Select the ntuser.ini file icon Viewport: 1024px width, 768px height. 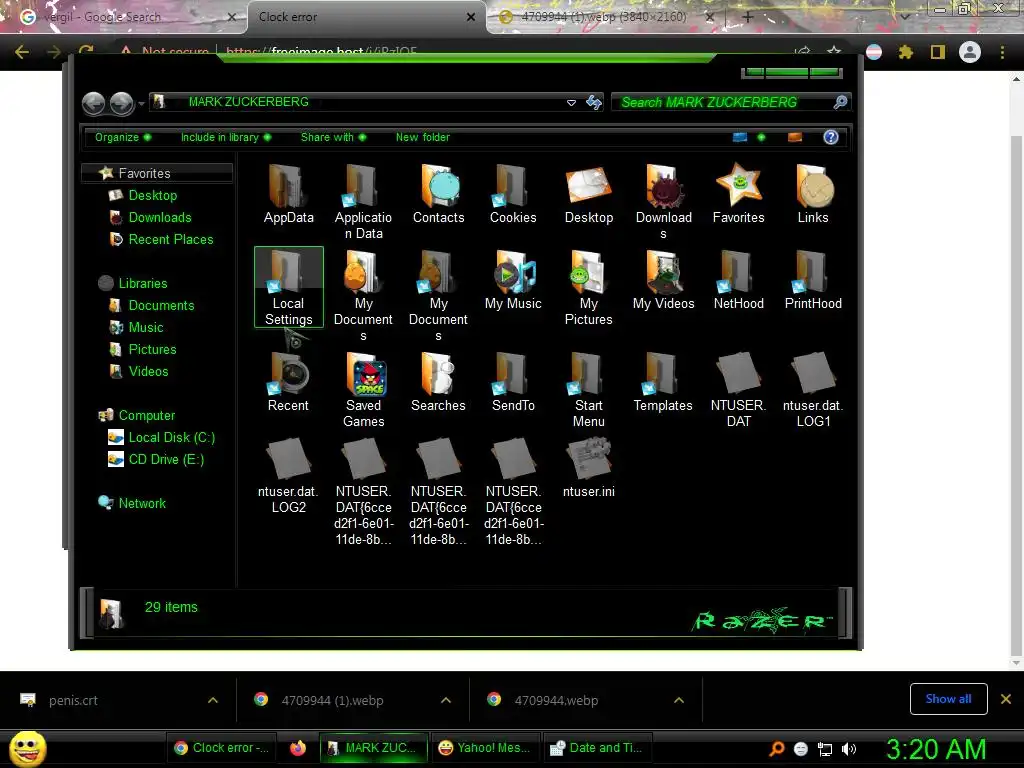588,459
